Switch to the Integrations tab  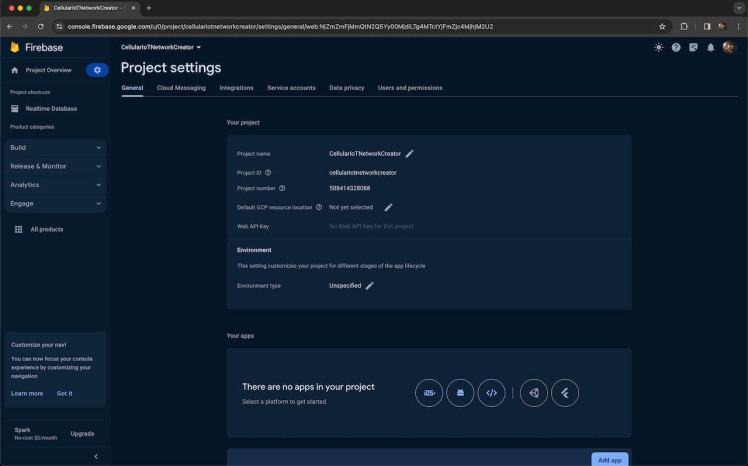tap(236, 88)
